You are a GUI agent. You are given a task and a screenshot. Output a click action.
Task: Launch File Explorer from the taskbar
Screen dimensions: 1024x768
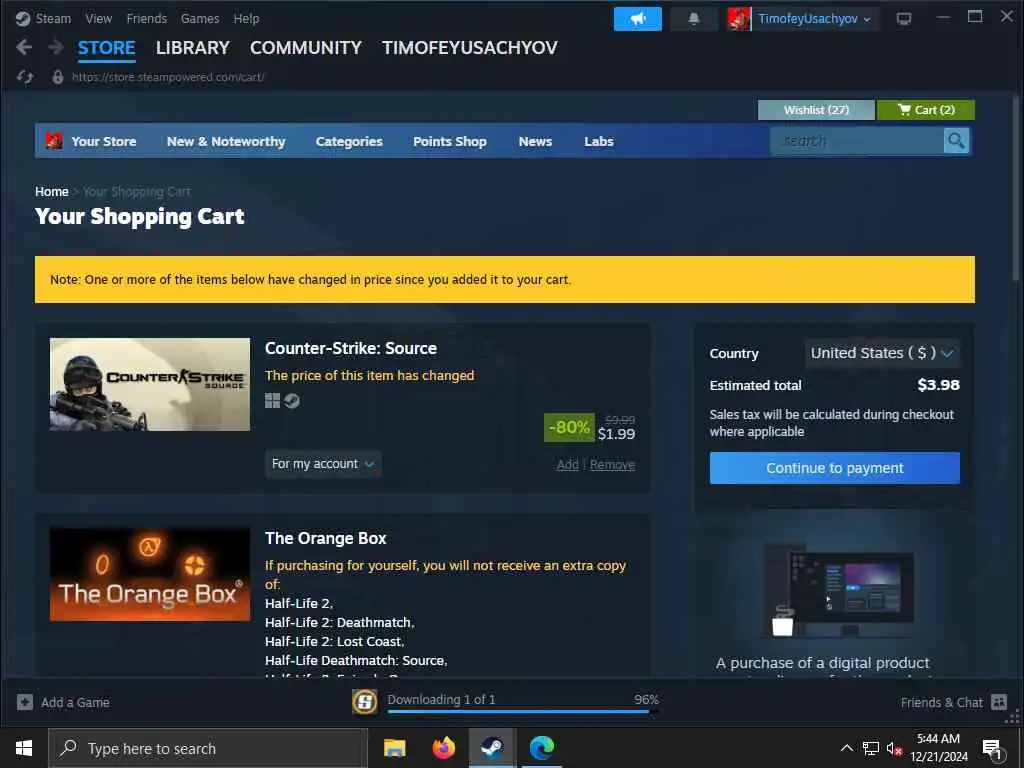(394, 748)
